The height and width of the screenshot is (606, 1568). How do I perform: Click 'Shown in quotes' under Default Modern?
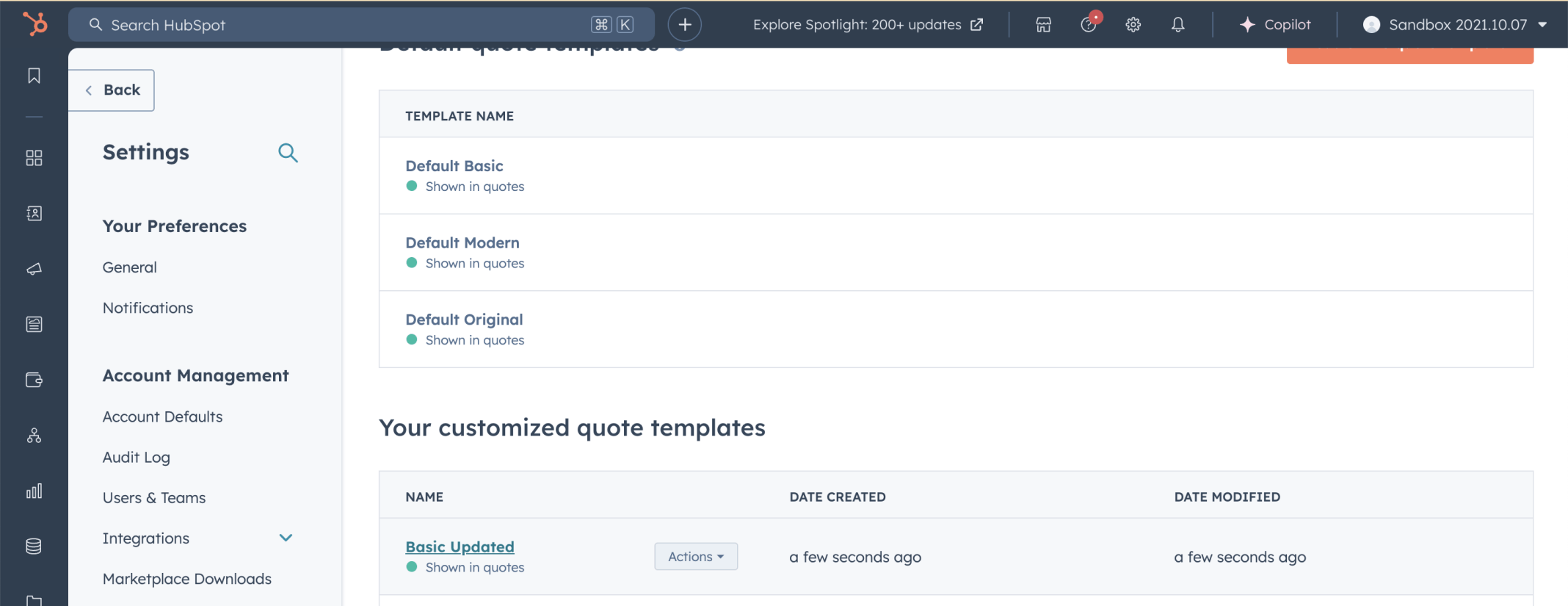[x=475, y=263]
